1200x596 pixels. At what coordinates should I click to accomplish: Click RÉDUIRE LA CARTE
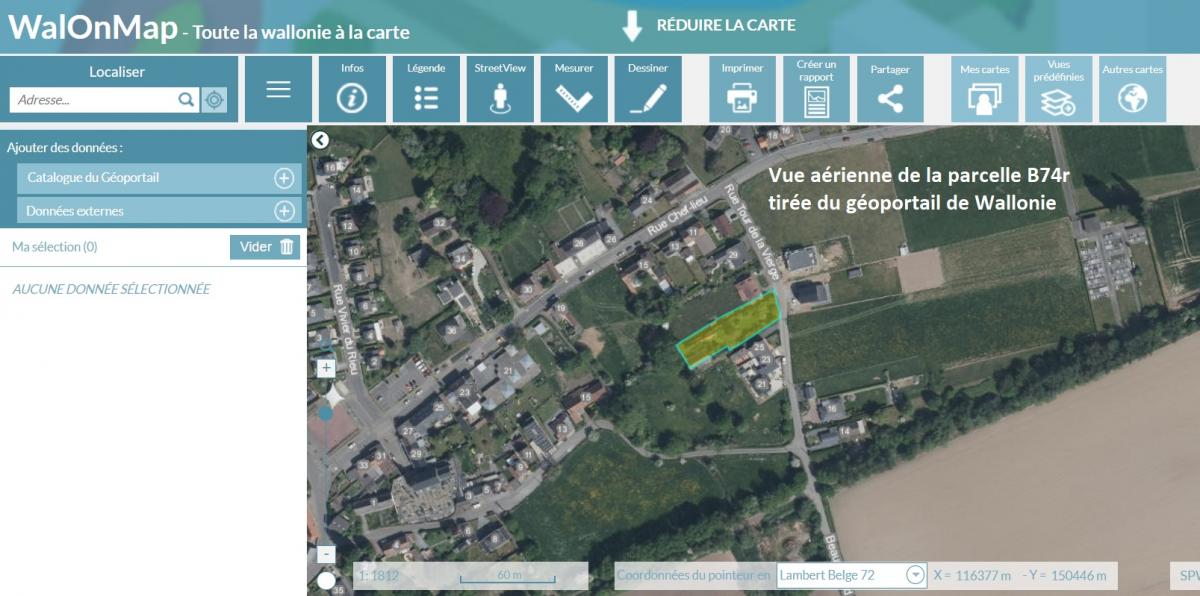click(709, 25)
